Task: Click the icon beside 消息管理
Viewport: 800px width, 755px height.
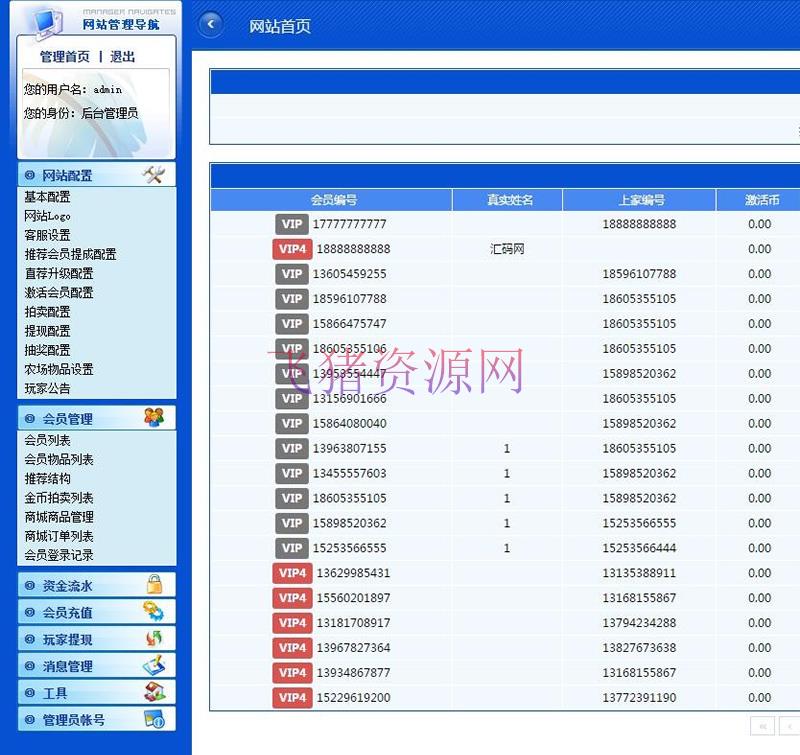Action: pyautogui.click(x=154, y=666)
